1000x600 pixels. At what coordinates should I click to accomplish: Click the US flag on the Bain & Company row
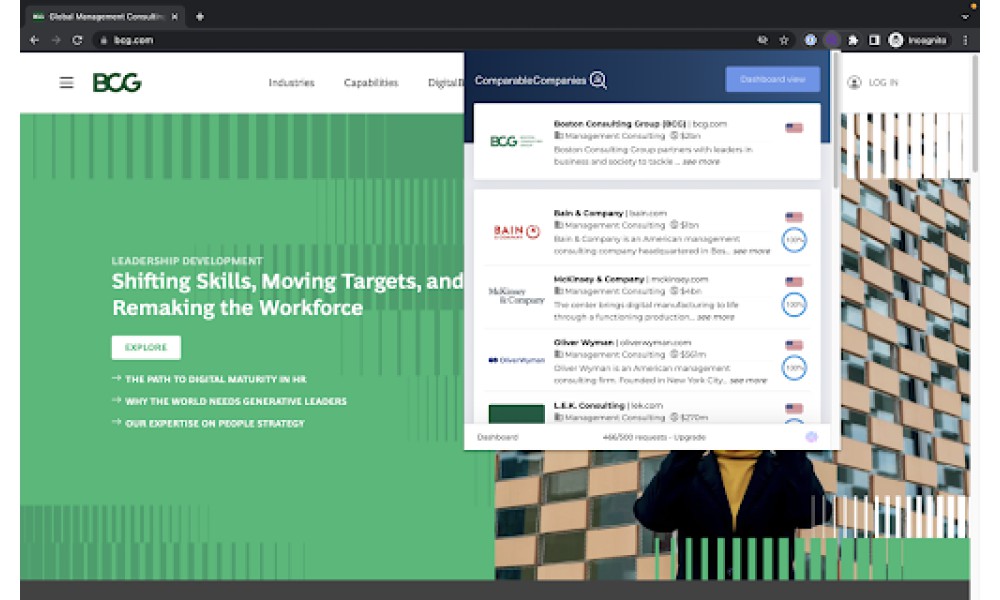794,217
